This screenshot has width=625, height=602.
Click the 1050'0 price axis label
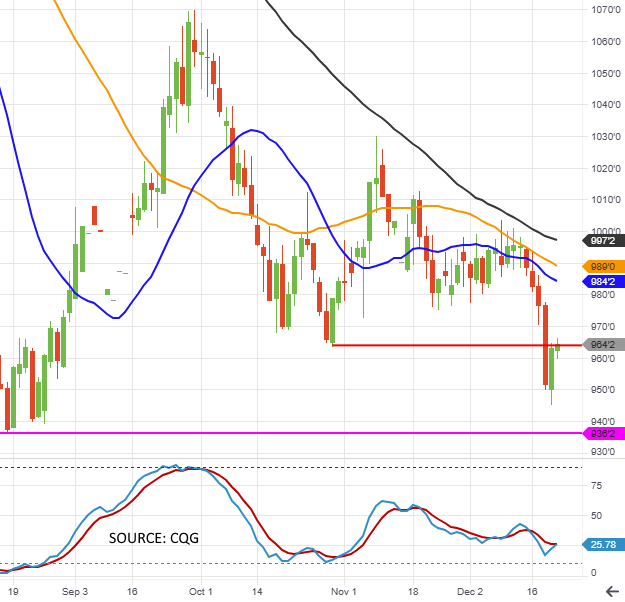606,73
